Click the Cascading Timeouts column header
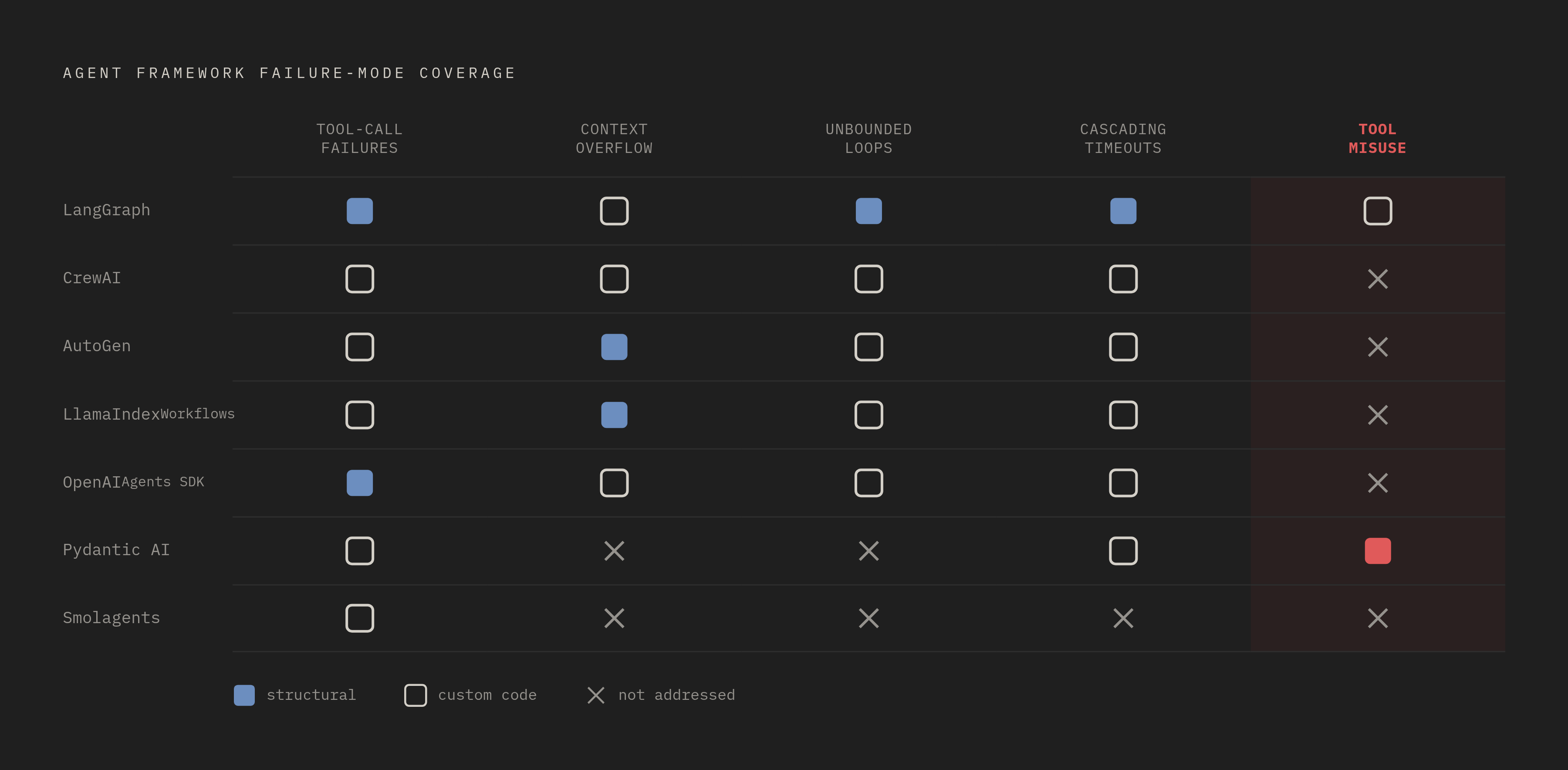The width and height of the screenshot is (1568, 770). click(1123, 139)
